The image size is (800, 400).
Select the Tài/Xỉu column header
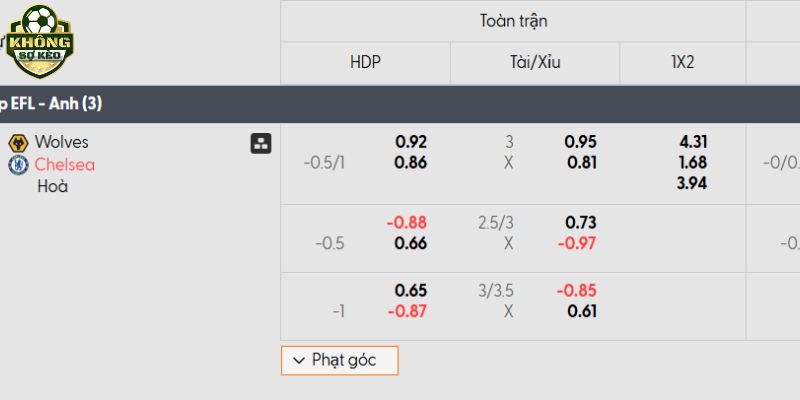535,62
